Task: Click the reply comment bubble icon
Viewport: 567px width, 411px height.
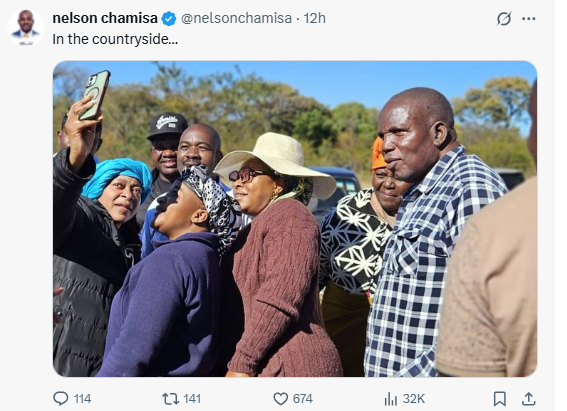Action: (60, 398)
